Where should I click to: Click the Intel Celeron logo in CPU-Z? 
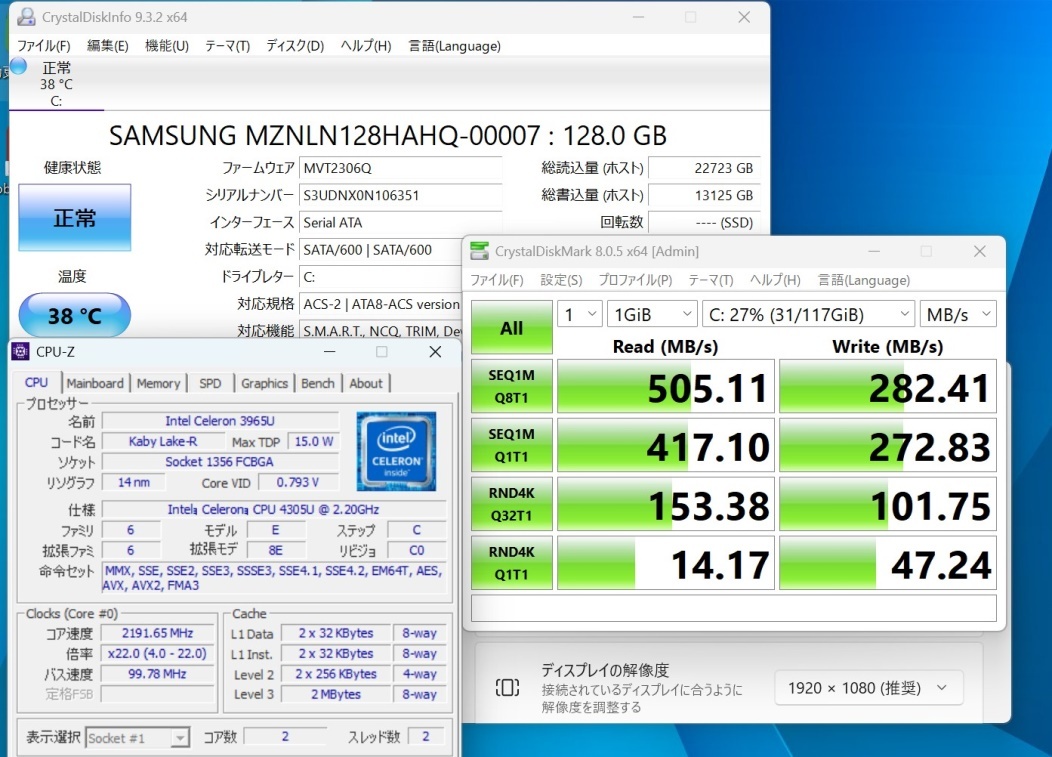point(397,451)
